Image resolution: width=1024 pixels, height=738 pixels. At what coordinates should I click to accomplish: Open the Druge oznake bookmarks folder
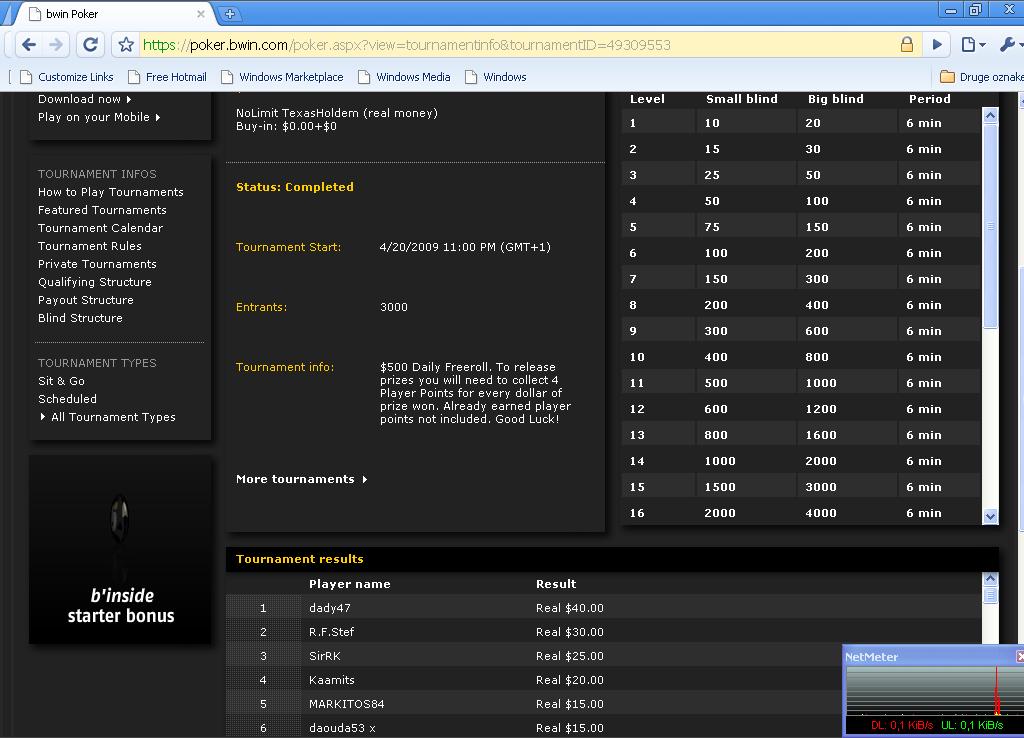pyautogui.click(x=982, y=77)
